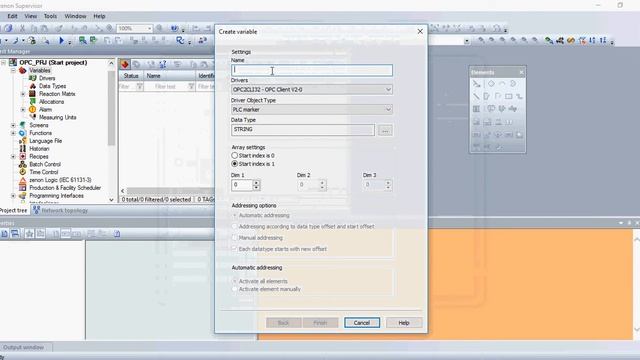The width and height of the screenshot is (640, 360).
Task: Click the Name input field
Action: 312,70
